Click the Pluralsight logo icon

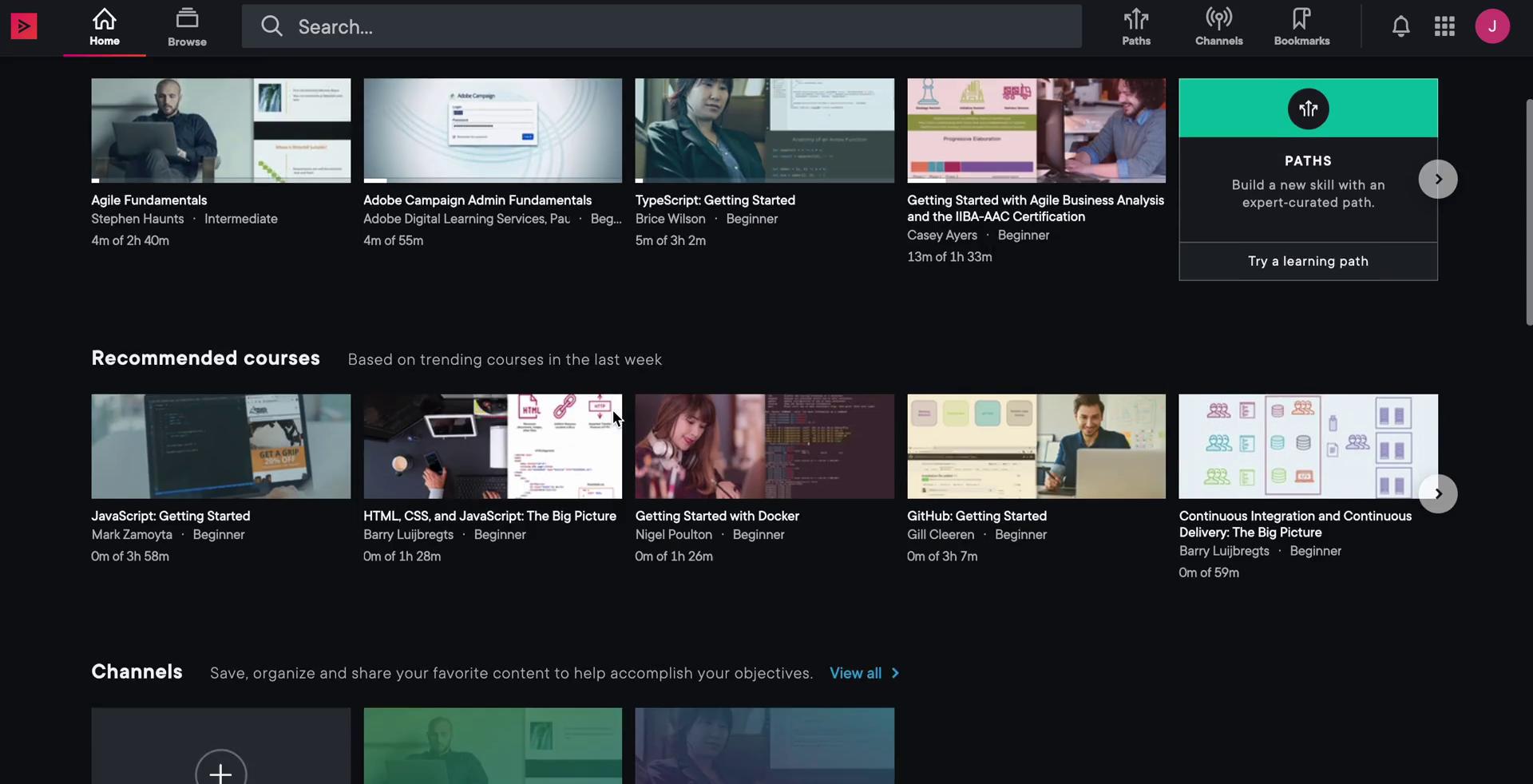[x=24, y=26]
